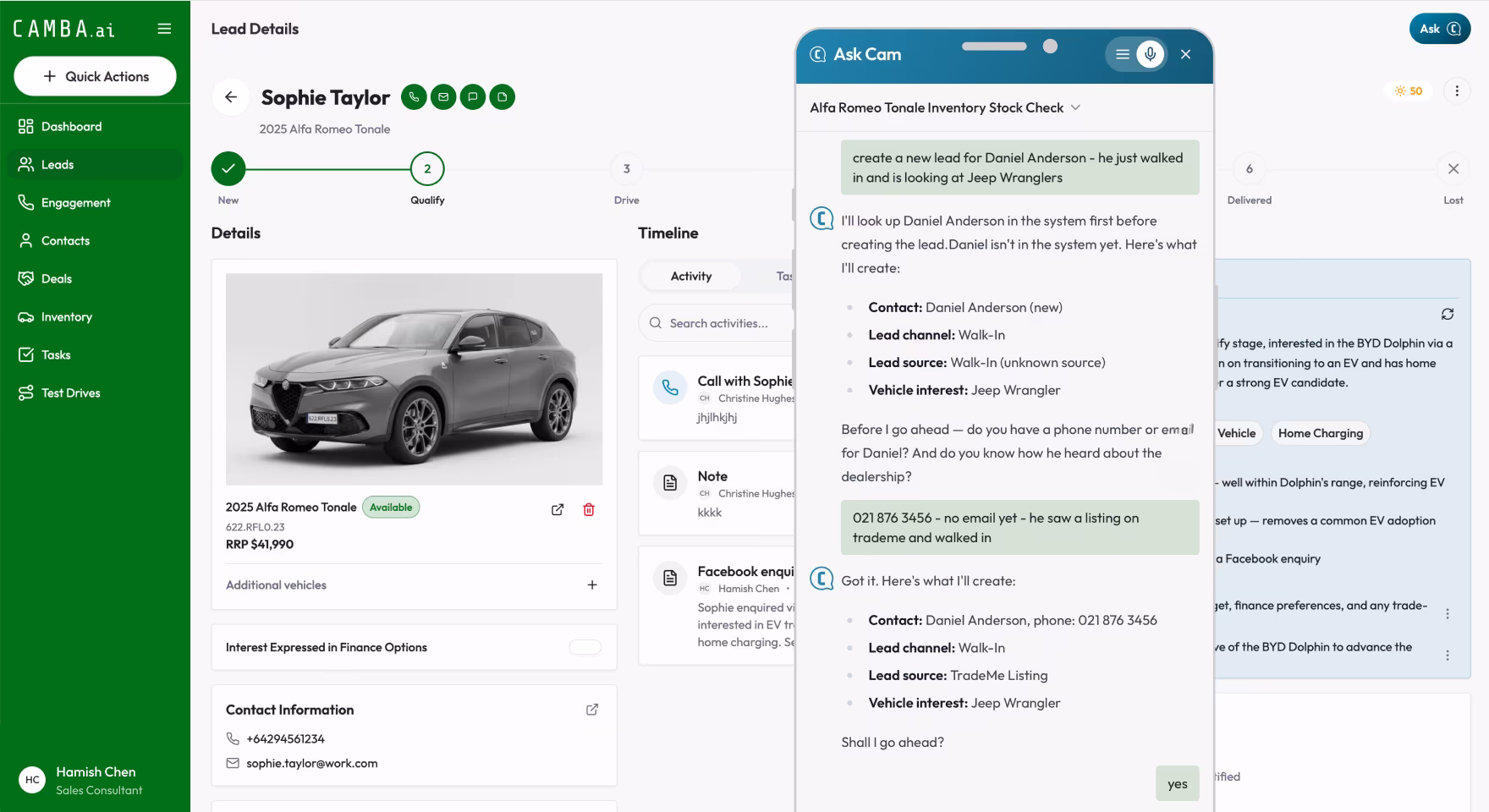Open Tasks in the sidebar

pos(95,355)
